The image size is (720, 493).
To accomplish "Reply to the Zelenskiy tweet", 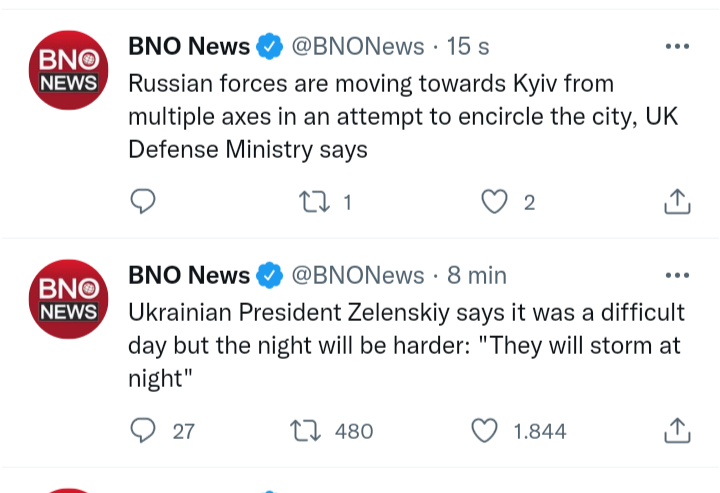I will 144,431.
